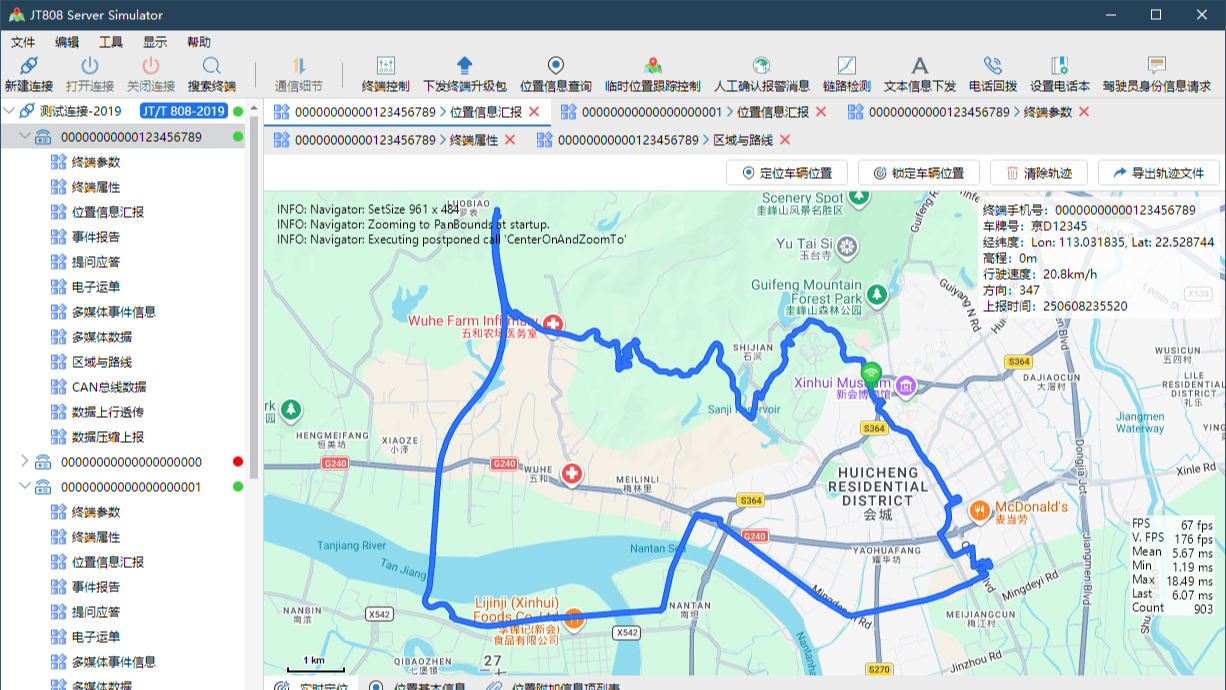Viewport: 1226px width, 690px height.
Task: Select 终端属性 under device 0000000000123456789
Action: click(x=96, y=187)
